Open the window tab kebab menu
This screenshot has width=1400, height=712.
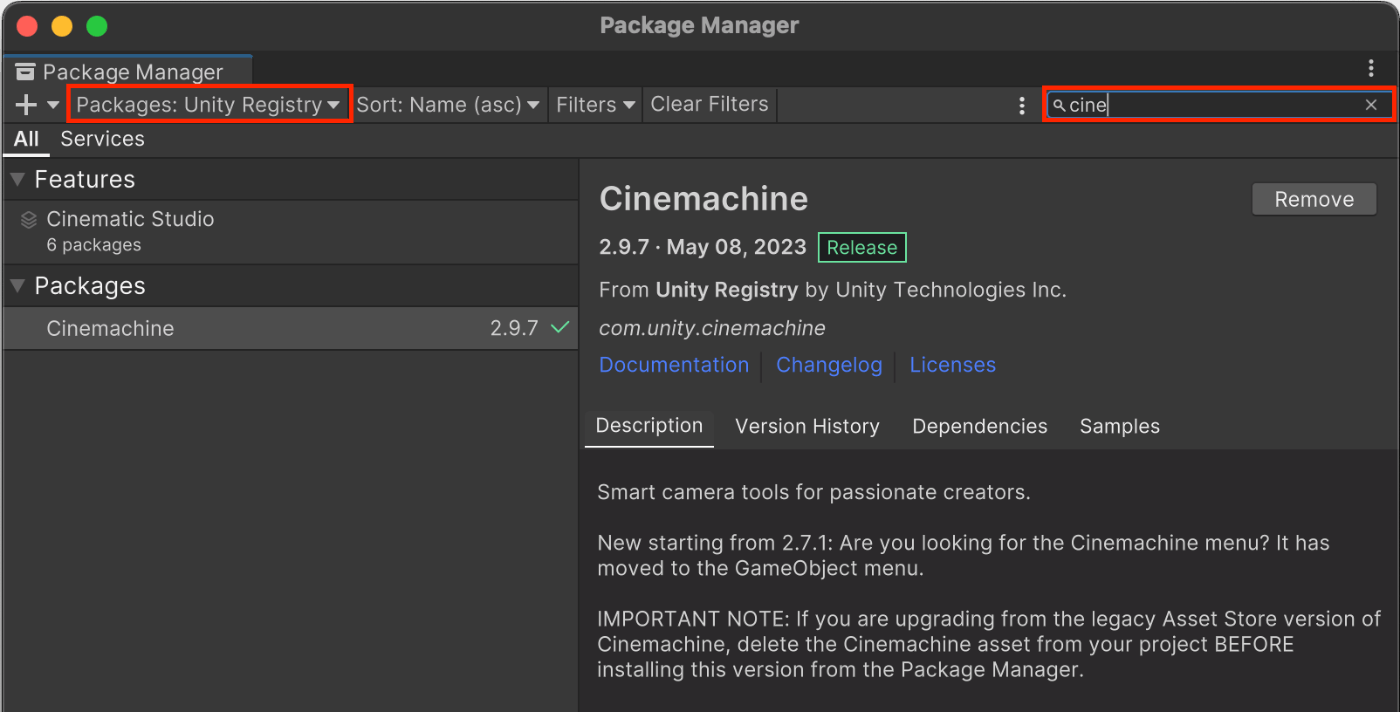[x=1371, y=69]
